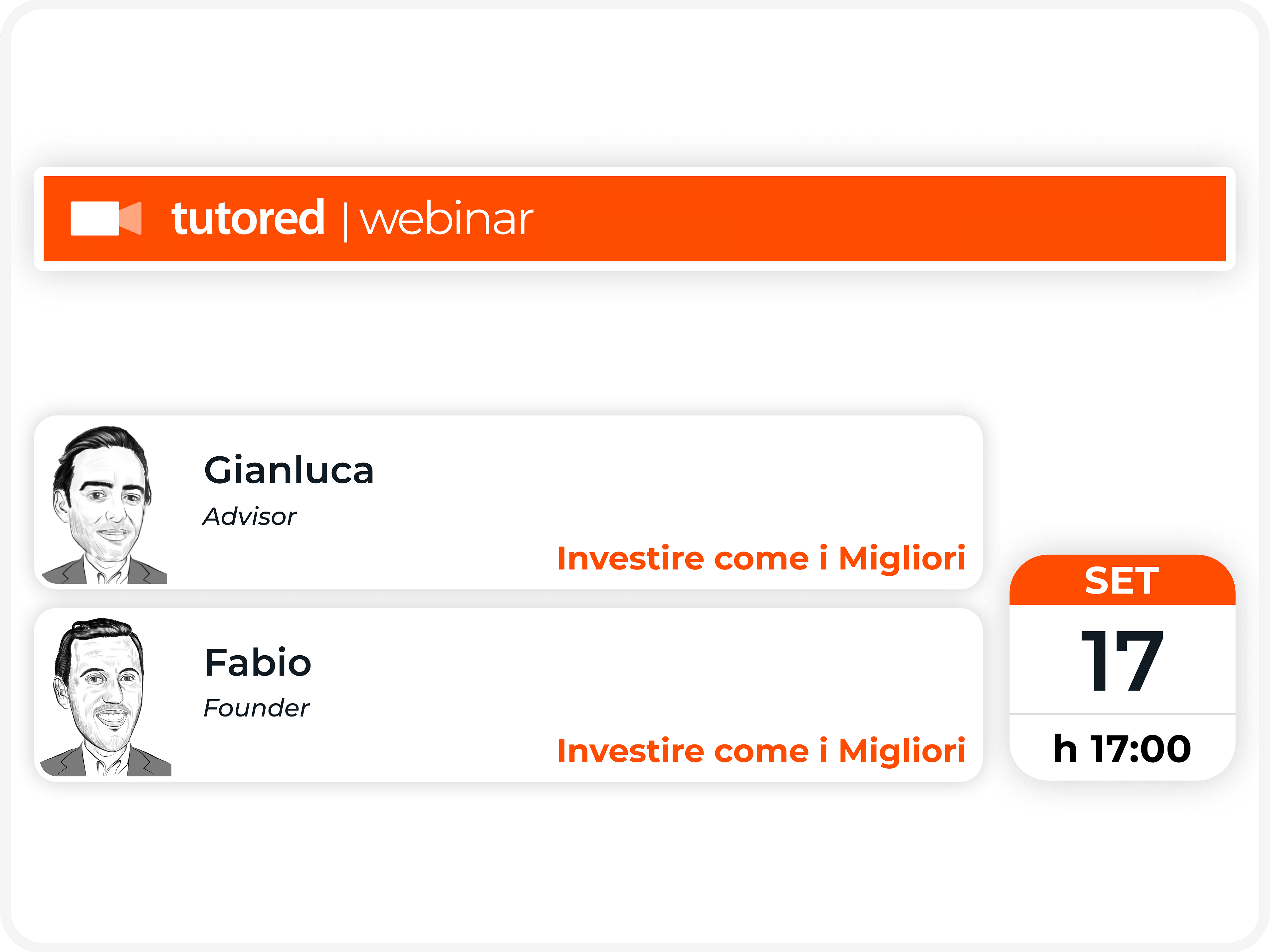Image resolution: width=1270 pixels, height=952 pixels.
Task: Click the camera lens triangle shape
Action: [x=131, y=218]
